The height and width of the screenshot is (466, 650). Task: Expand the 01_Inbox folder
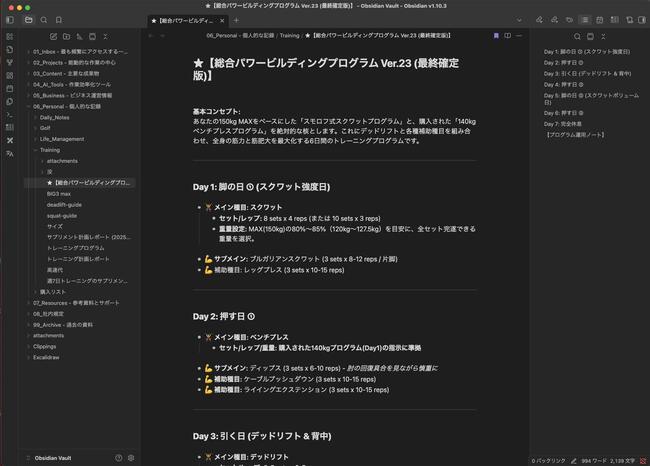(78, 52)
